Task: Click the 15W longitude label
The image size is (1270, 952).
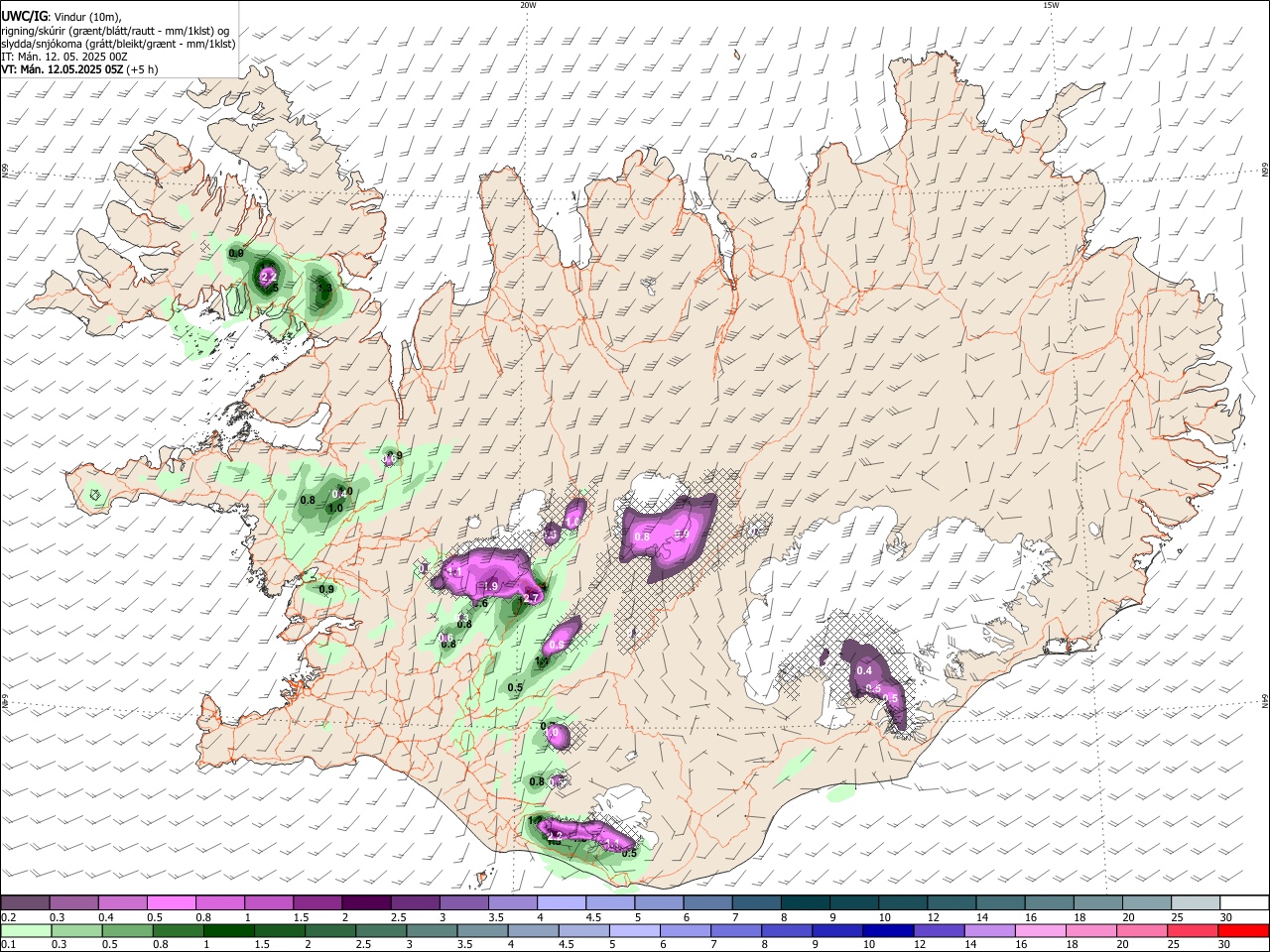Action: [1051, 5]
